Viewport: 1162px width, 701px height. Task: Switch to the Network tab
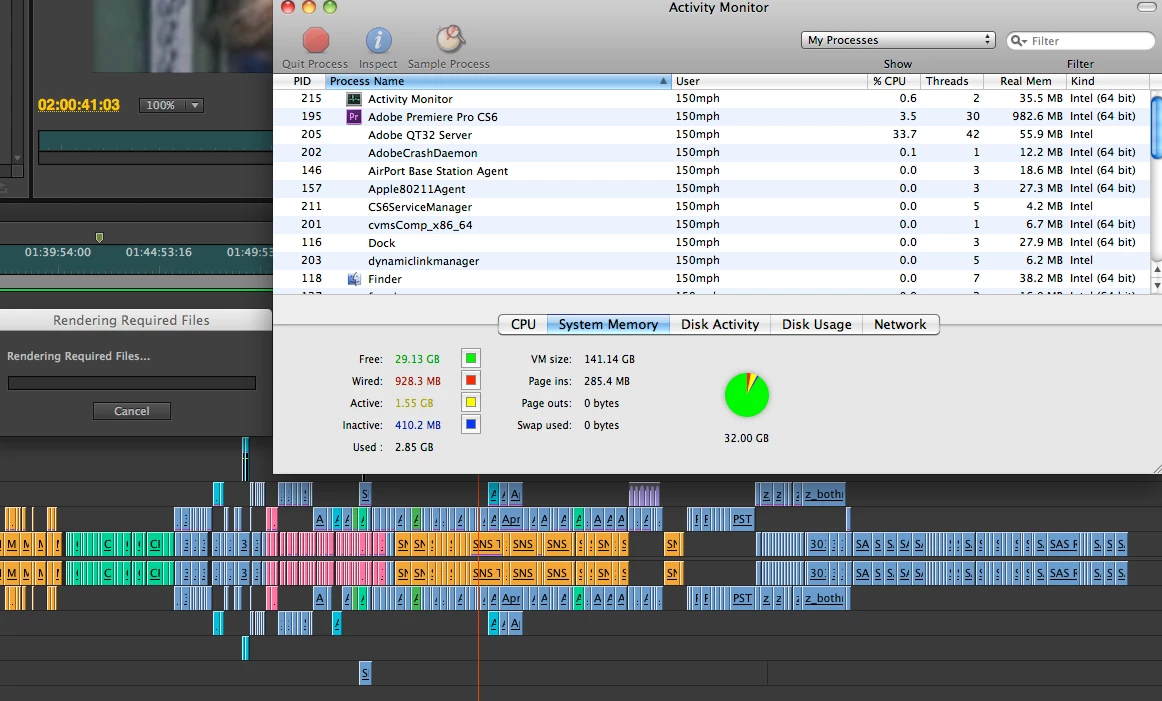[900, 325]
